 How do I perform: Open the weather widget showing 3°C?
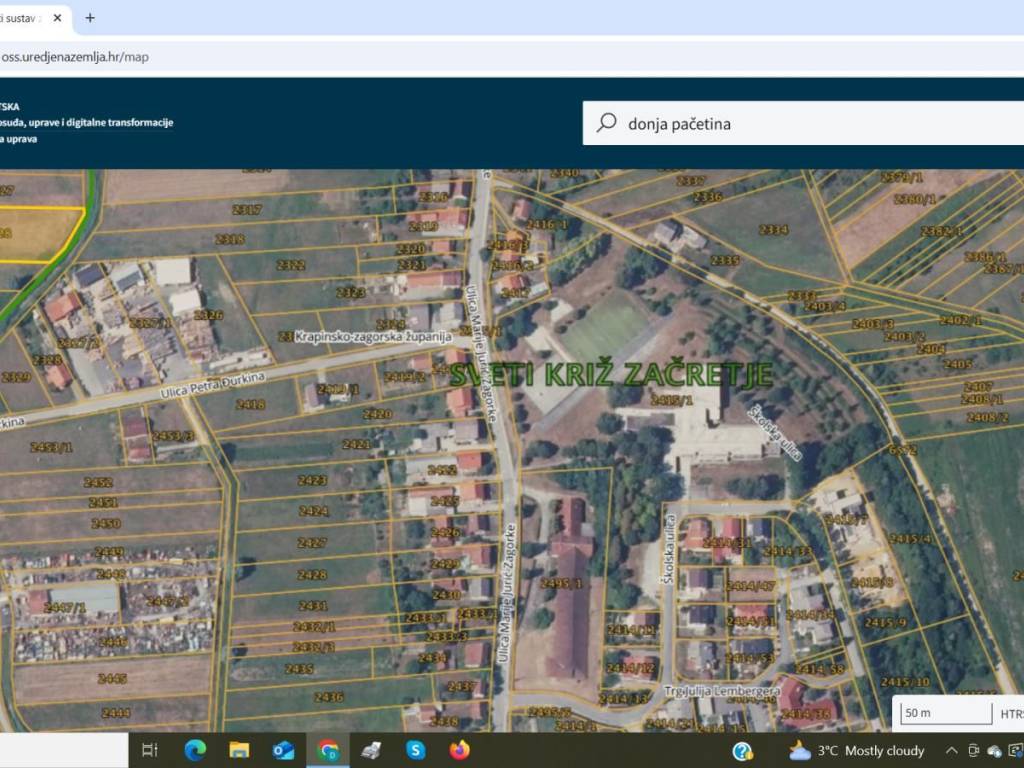[x=856, y=751]
